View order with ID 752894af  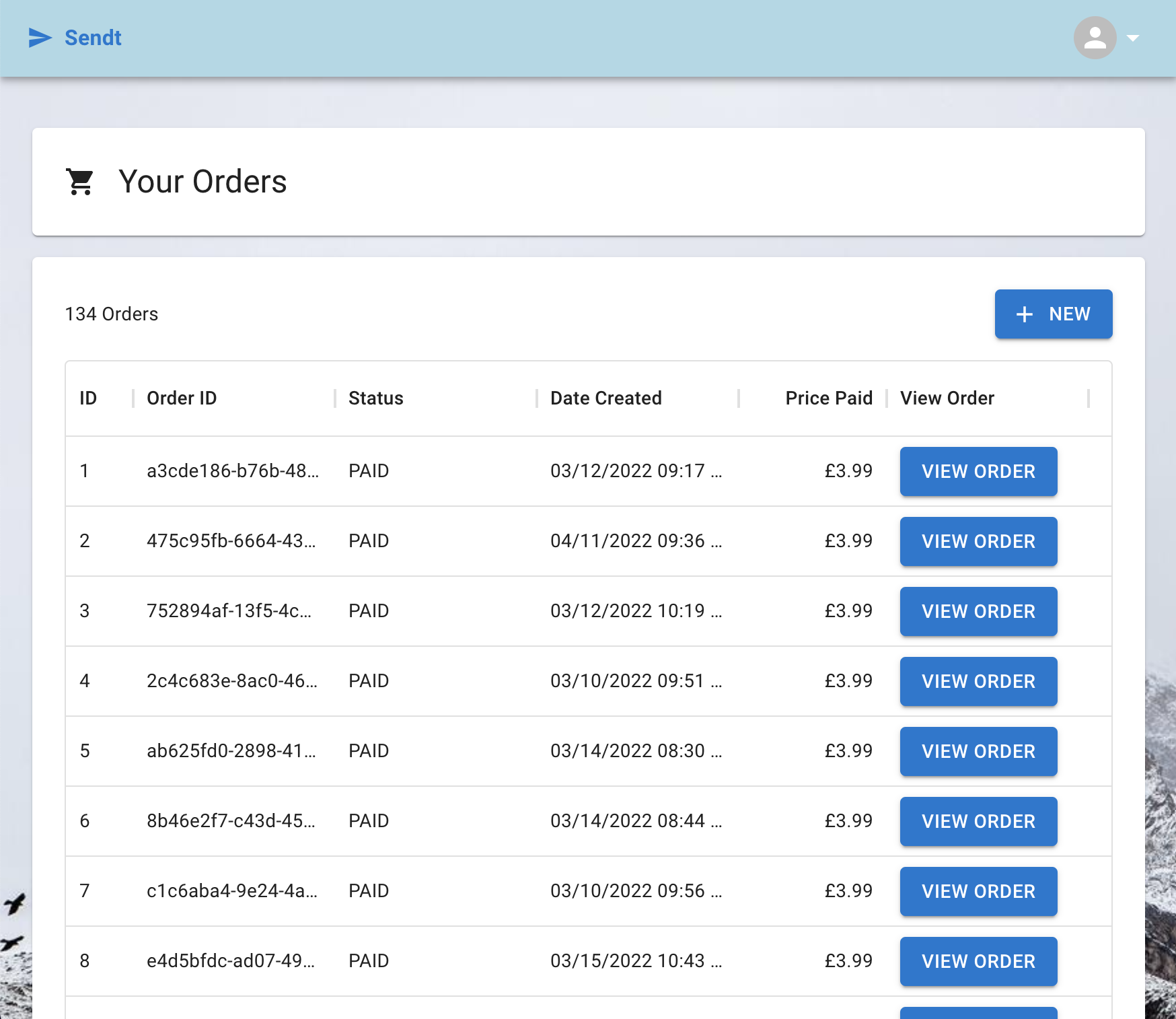(x=978, y=612)
